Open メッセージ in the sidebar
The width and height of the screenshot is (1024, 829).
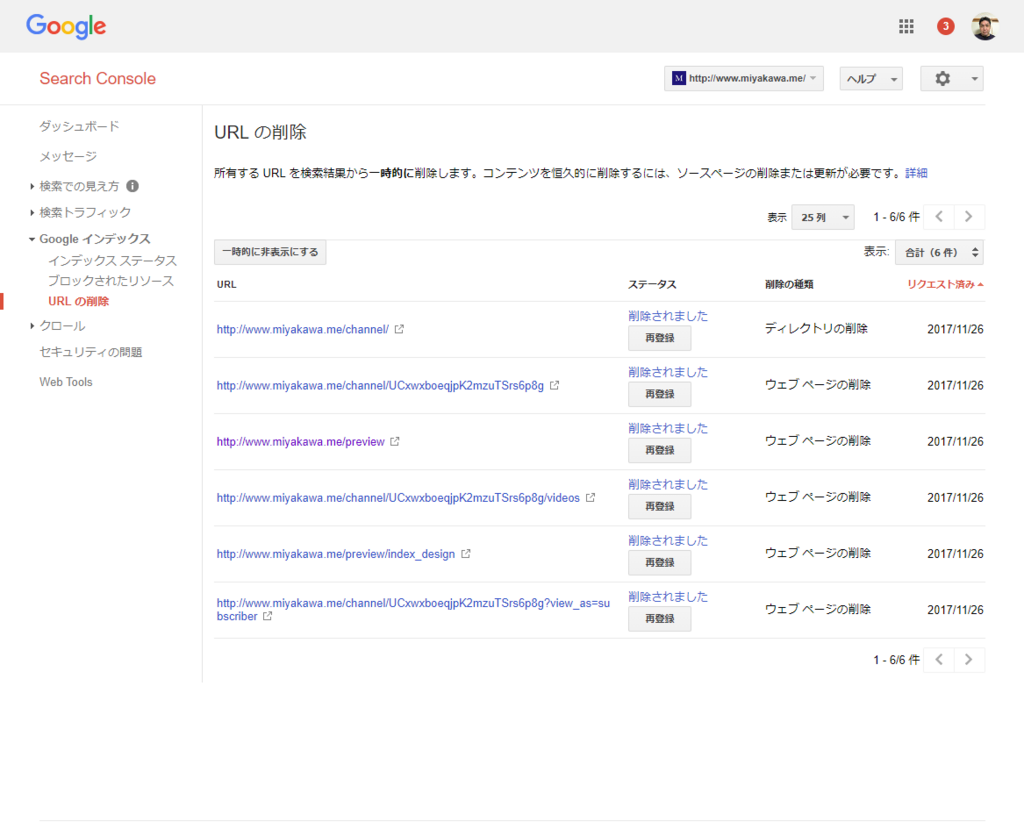pyautogui.click(x=68, y=156)
